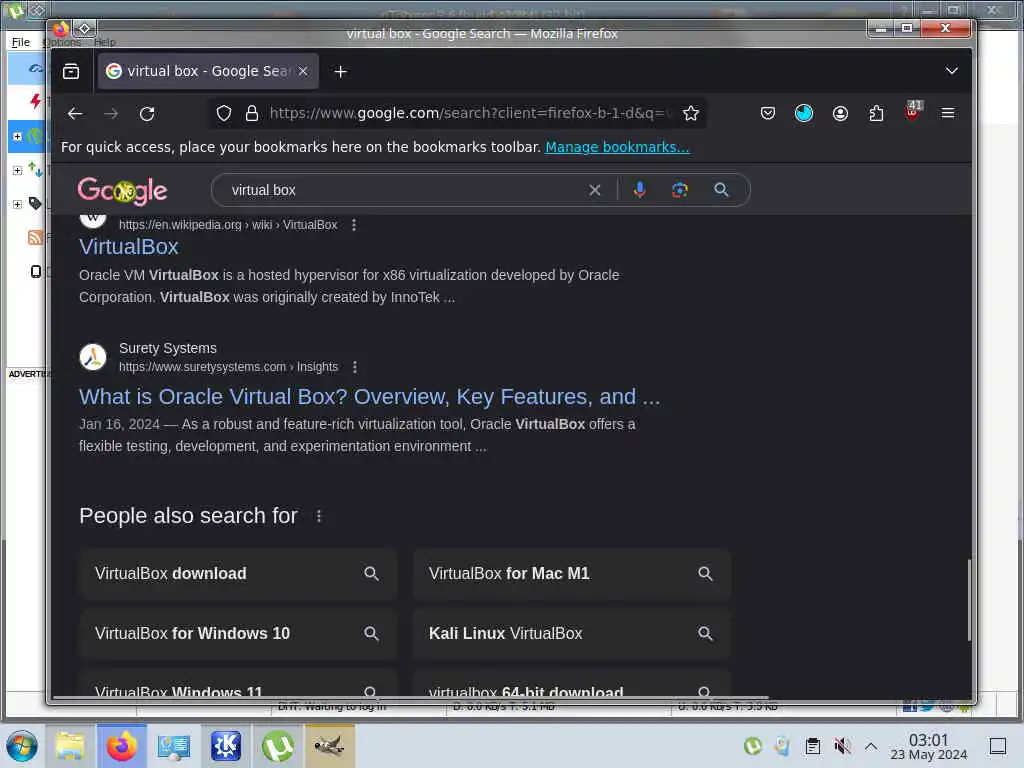Open Google Lens image search
The height and width of the screenshot is (768, 1024).
coord(680,190)
